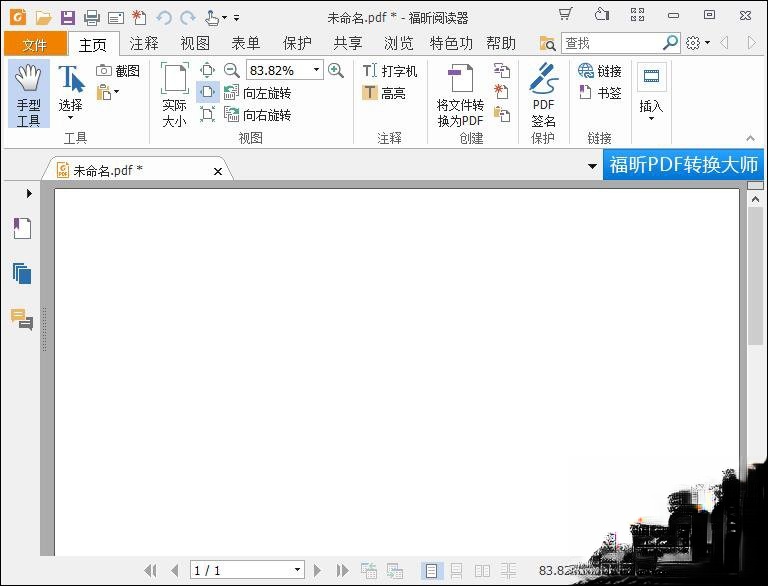Expand the Insert (插入) dropdown arrow
This screenshot has height=586, width=768.
pyautogui.click(x=651, y=119)
